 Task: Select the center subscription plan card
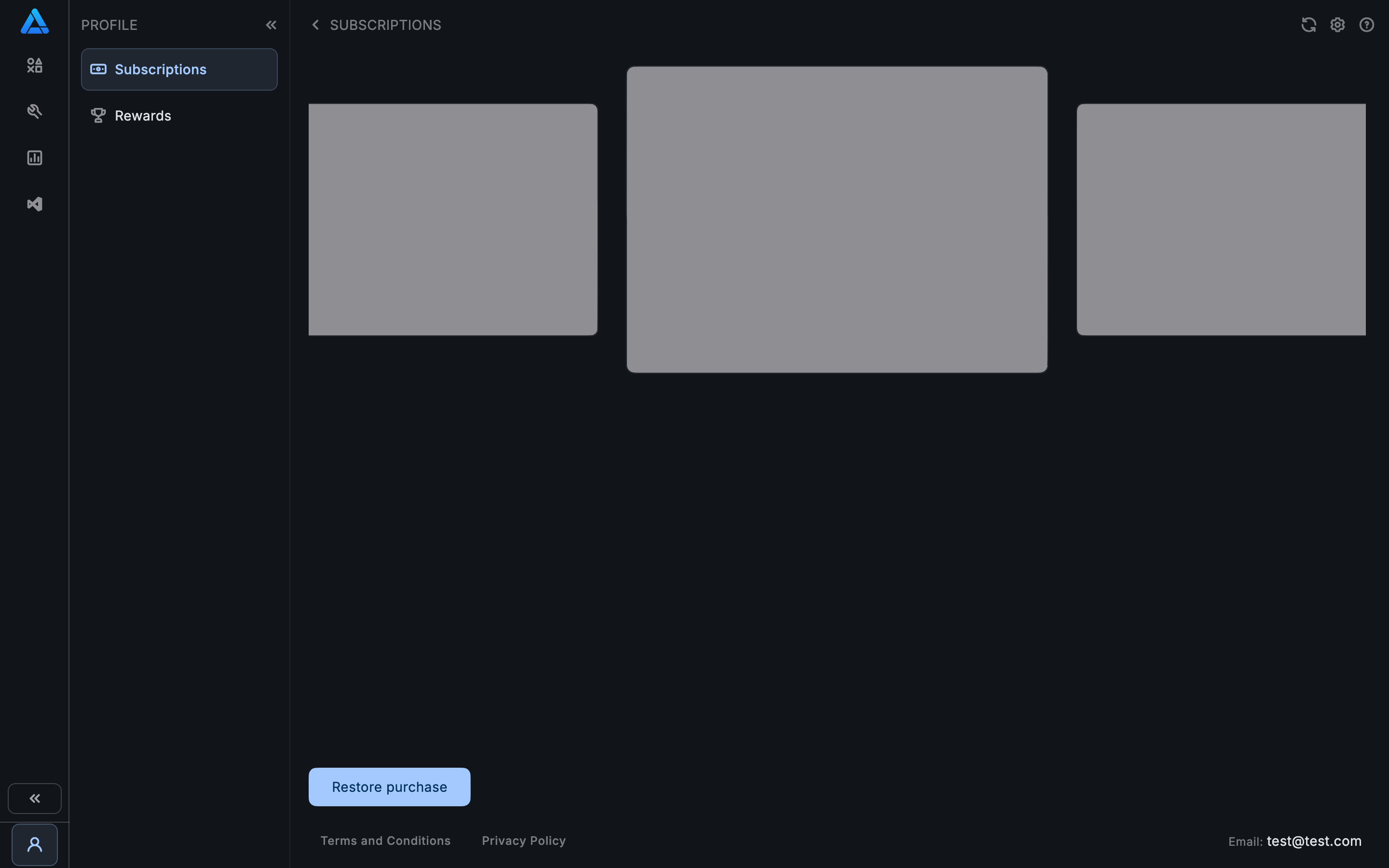[837, 219]
